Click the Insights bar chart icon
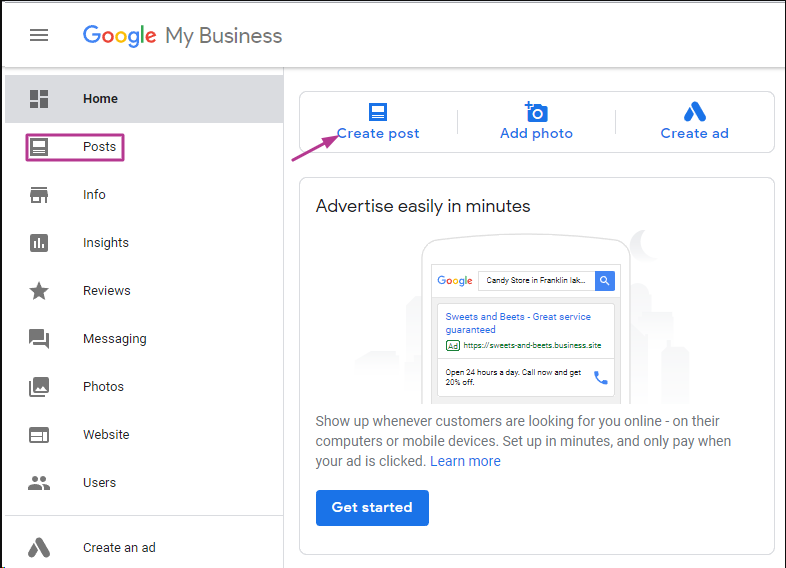The height and width of the screenshot is (568, 786). 39,243
